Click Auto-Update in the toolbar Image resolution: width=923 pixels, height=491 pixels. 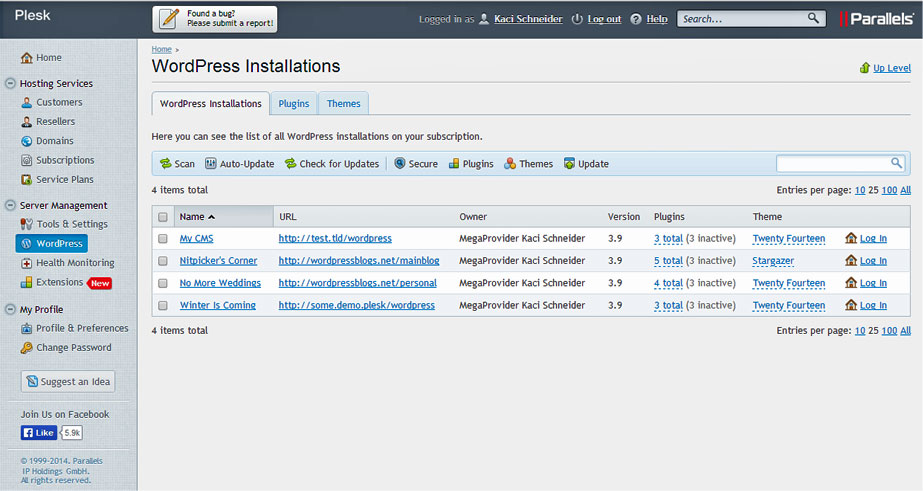point(240,164)
